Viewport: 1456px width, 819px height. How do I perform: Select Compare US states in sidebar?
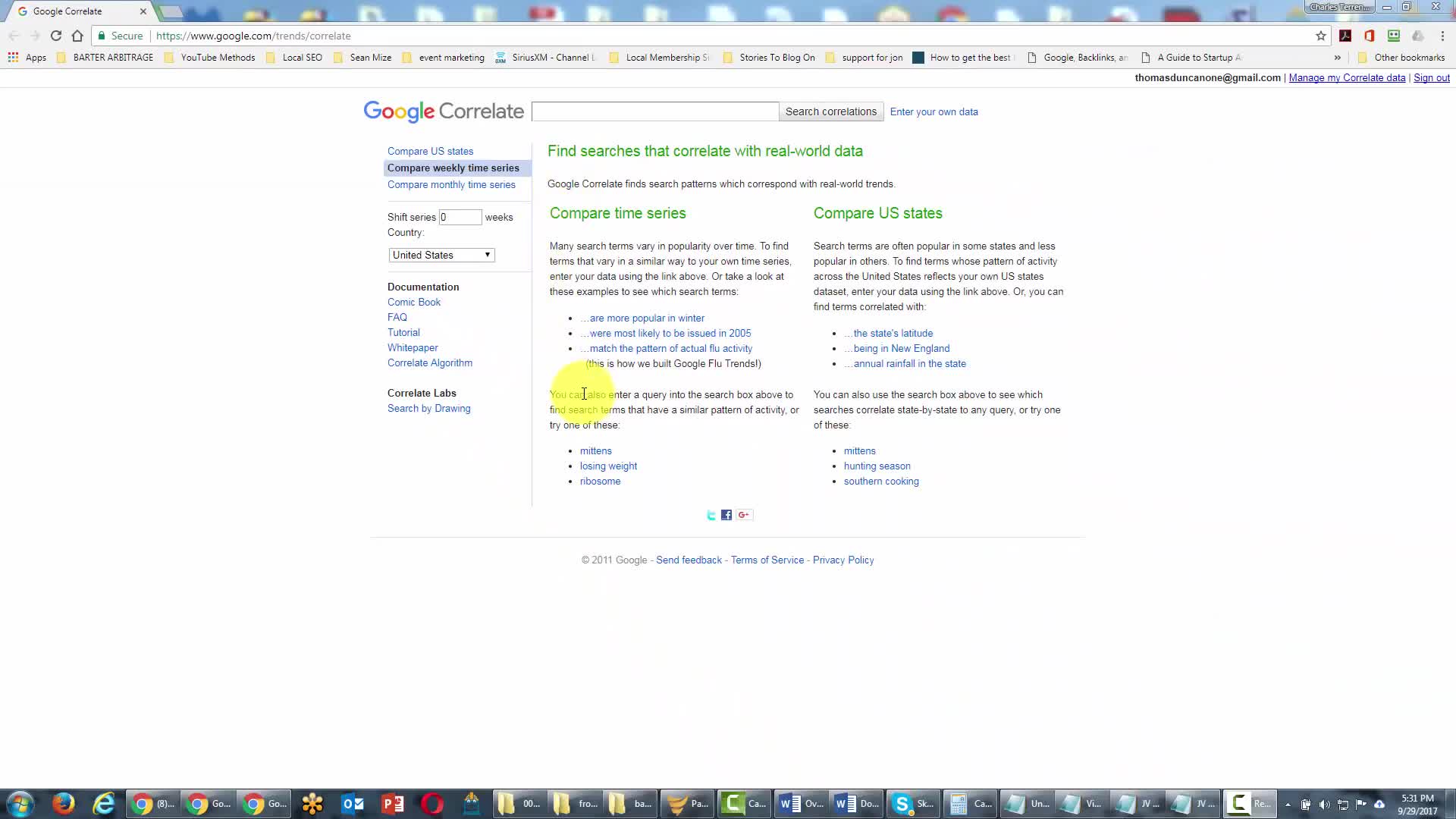(430, 152)
